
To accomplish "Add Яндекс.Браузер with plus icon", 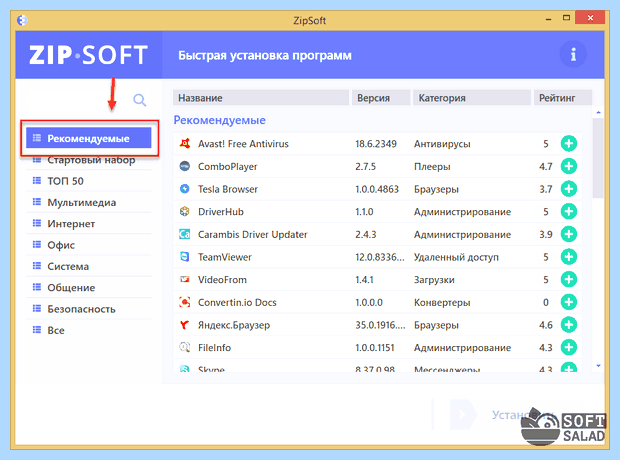I will click(569, 325).
